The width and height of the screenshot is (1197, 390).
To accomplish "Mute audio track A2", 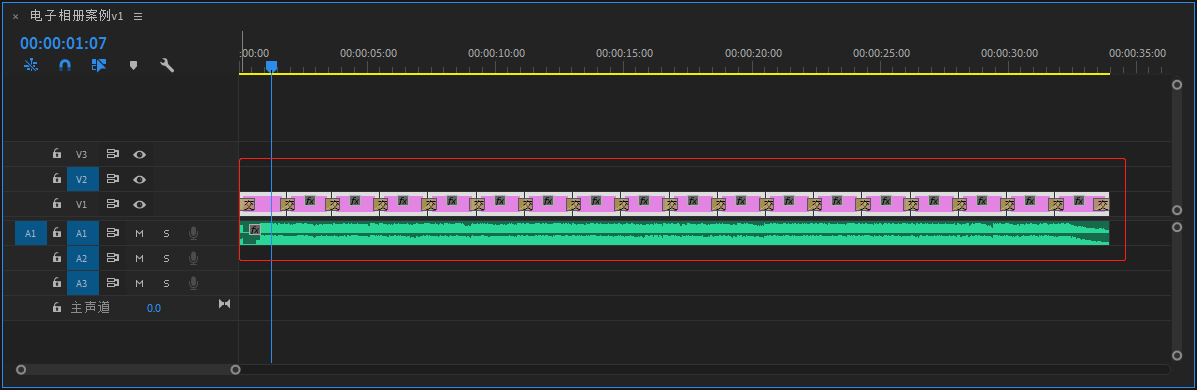I will click(x=140, y=259).
